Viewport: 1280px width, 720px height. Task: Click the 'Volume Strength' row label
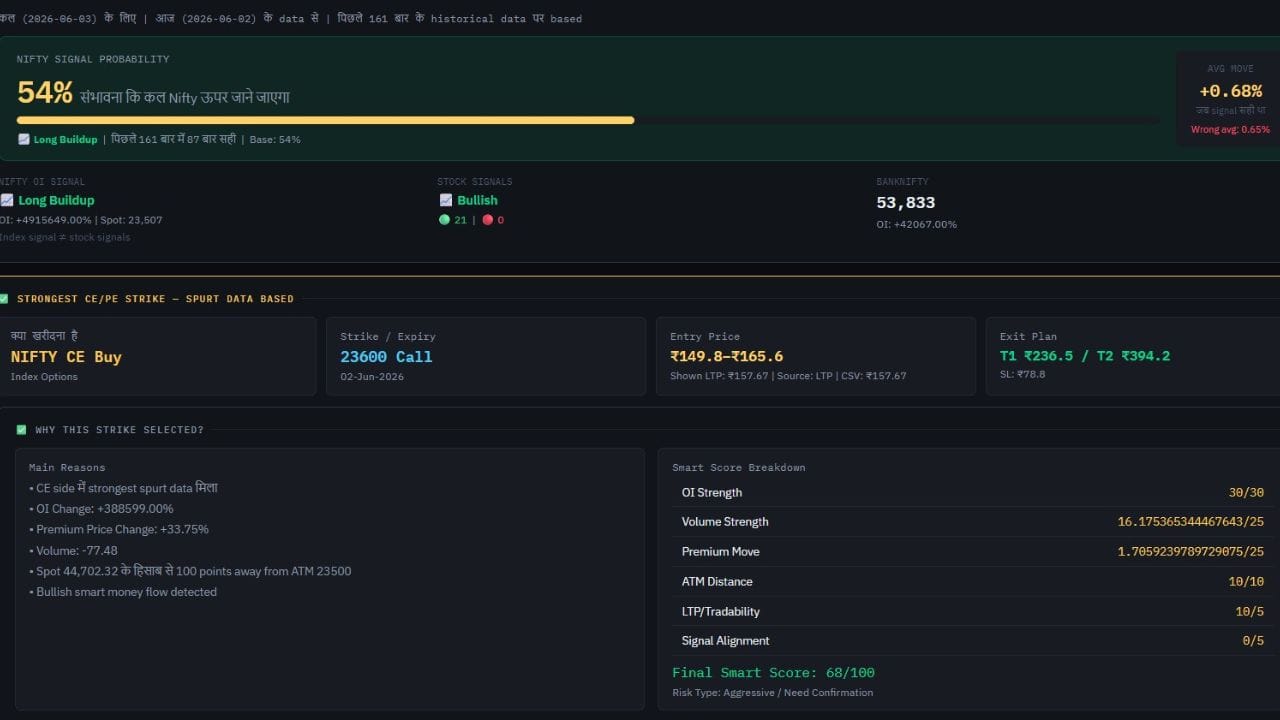pyautogui.click(x=725, y=522)
